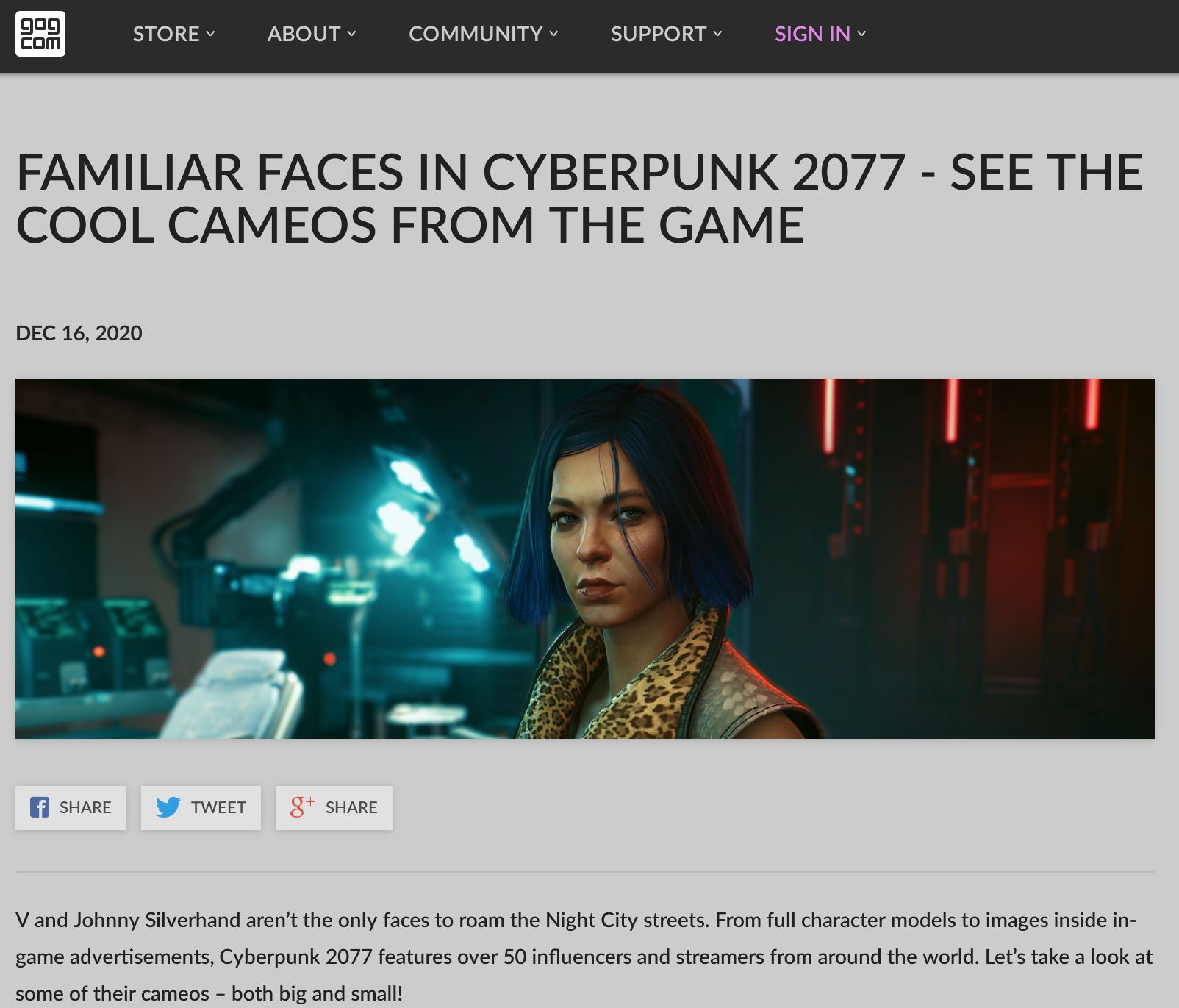
Task: Click the Twitter bird icon
Action: coord(168,807)
